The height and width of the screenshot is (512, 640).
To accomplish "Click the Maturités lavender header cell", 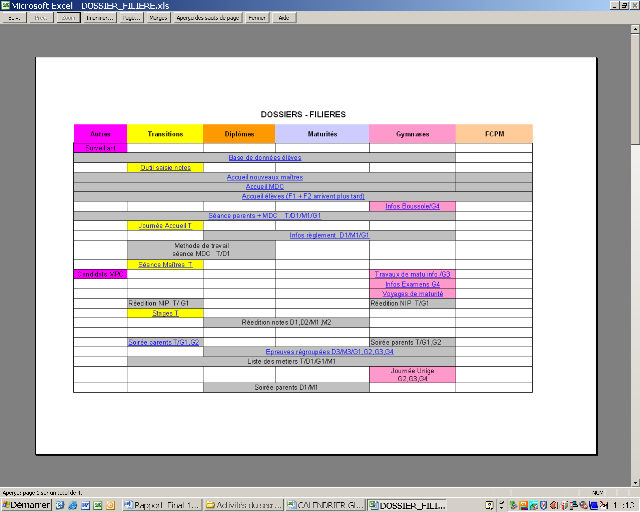I will (322, 134).
